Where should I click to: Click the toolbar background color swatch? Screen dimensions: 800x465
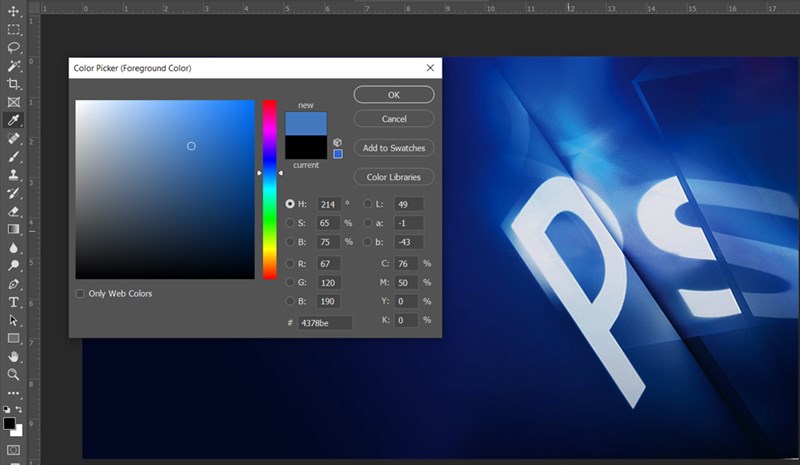(18, 432)
